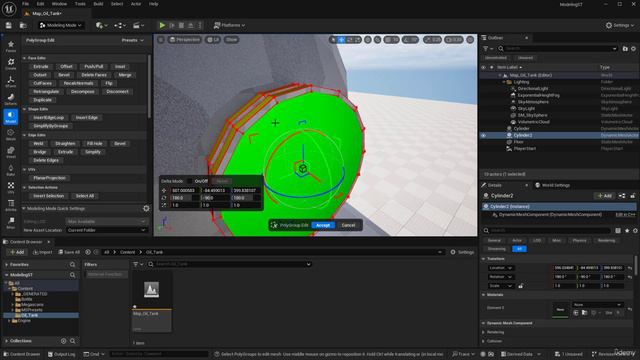Open the Presets dropdown in PolyGroup Edit

pos(133,40)
